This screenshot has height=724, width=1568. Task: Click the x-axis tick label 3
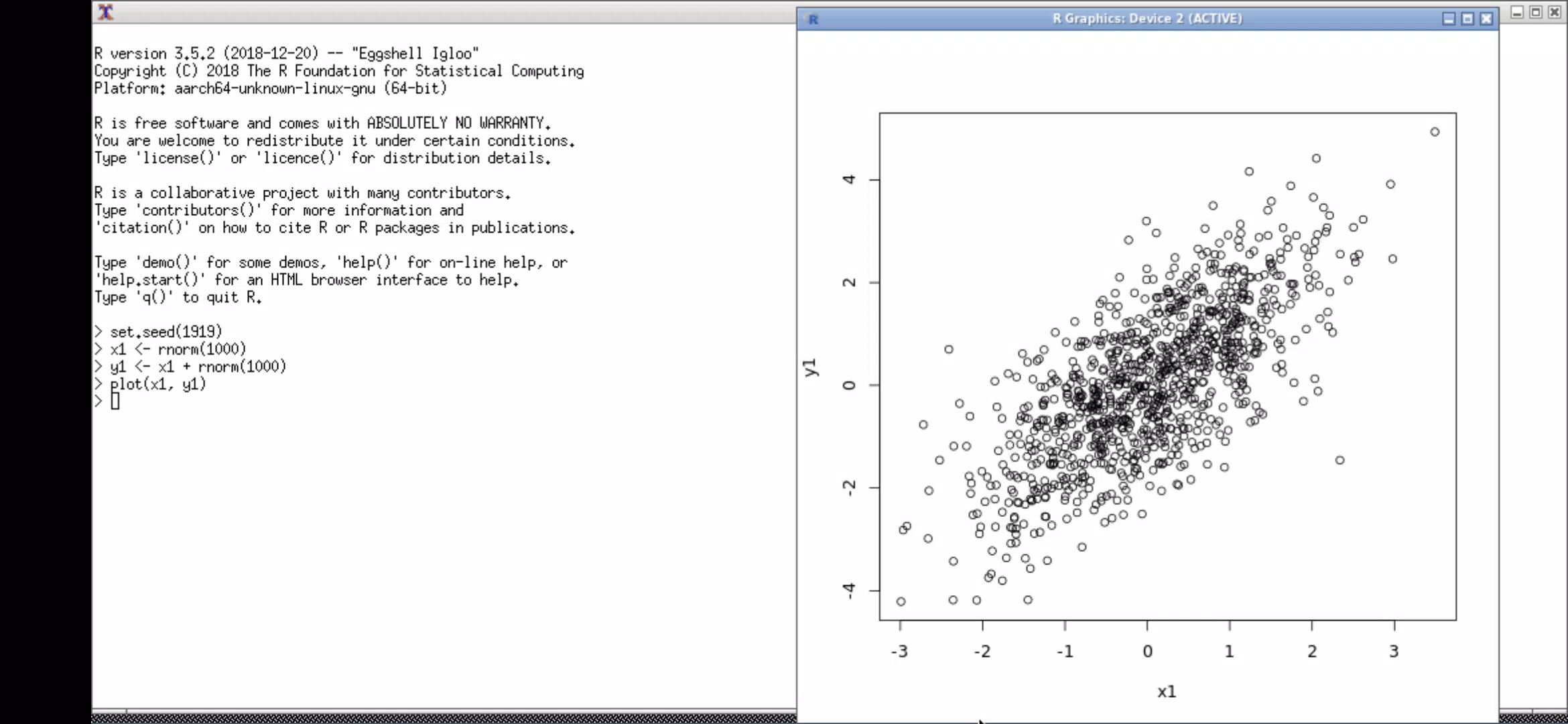click(1394, 651)
